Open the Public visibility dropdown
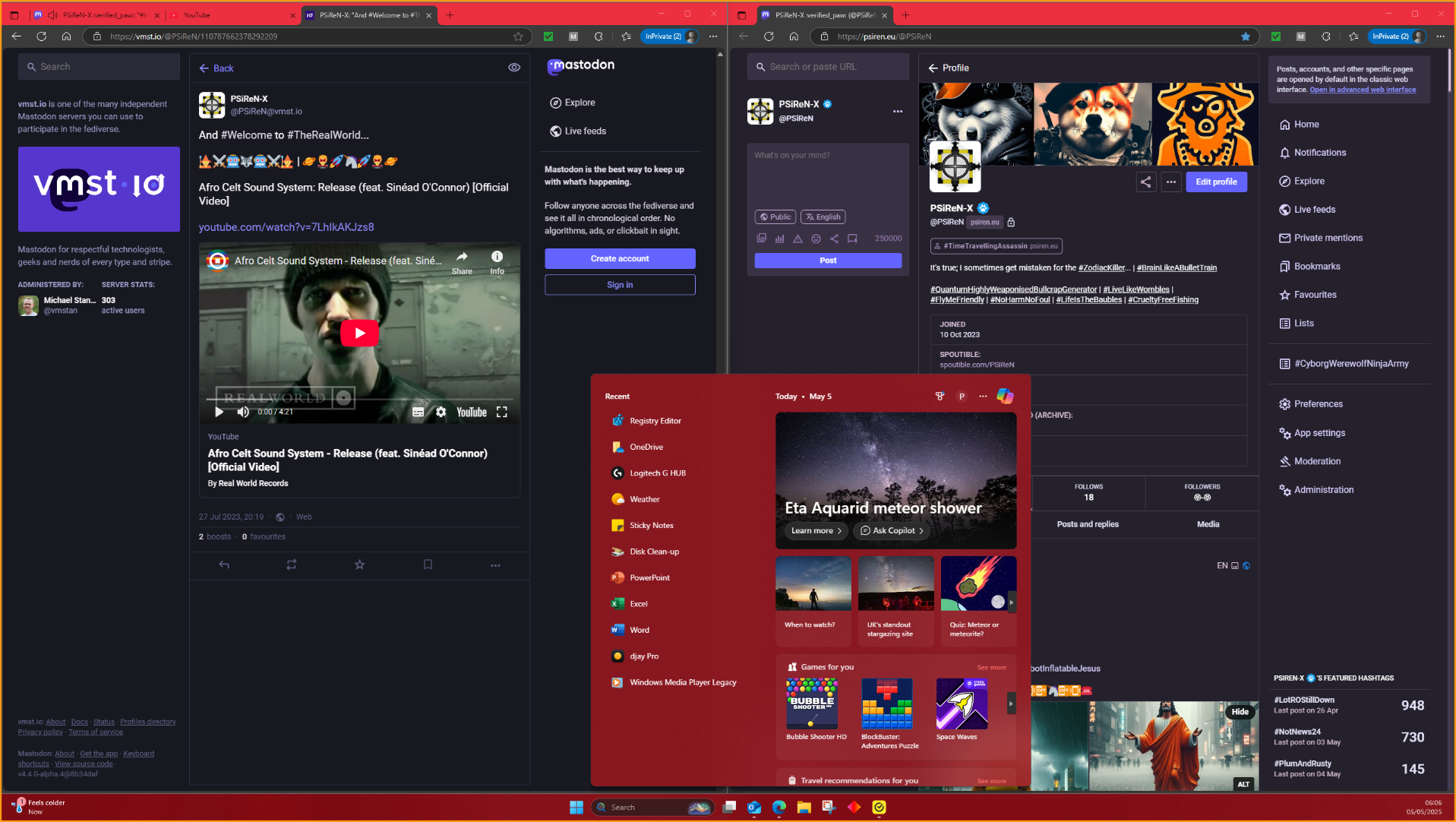Viewport: 1456px width, 822px height. coord(775,217)
